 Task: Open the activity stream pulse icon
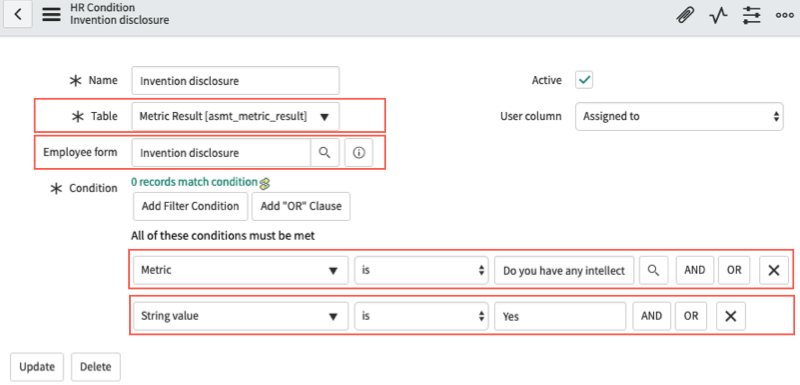point(718,16)
